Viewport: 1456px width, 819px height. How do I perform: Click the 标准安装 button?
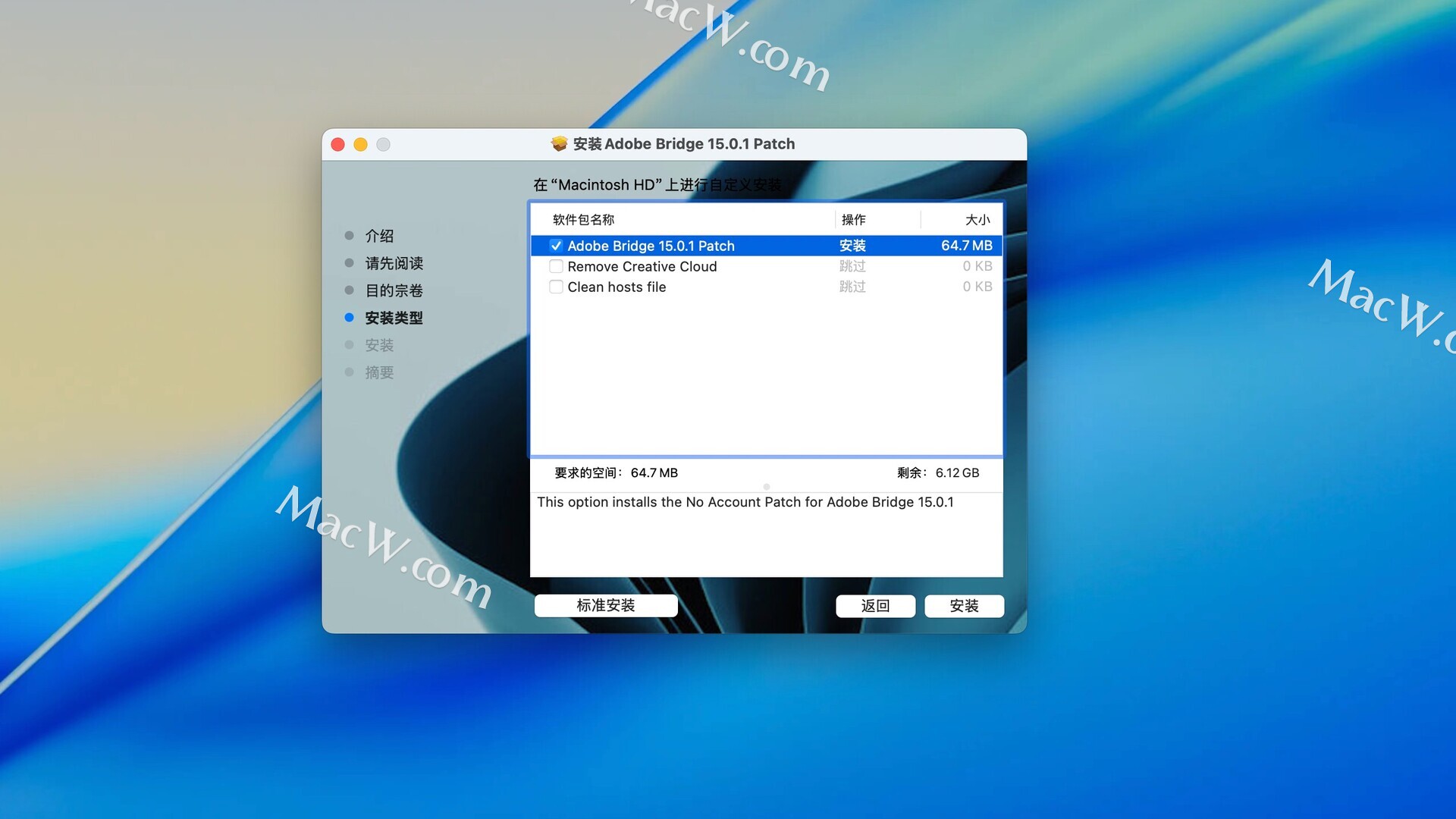pos(606,605)
